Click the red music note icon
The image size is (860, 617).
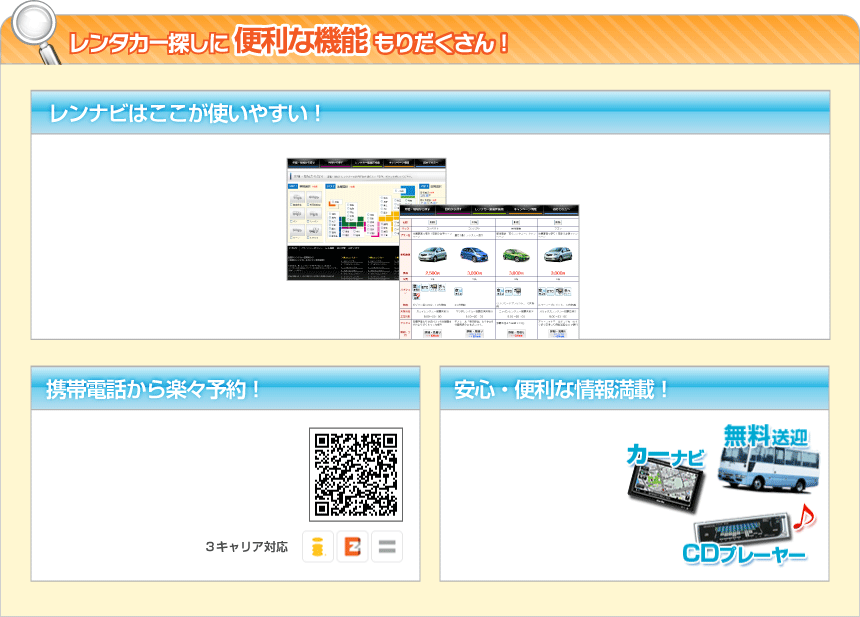point(805,517)
